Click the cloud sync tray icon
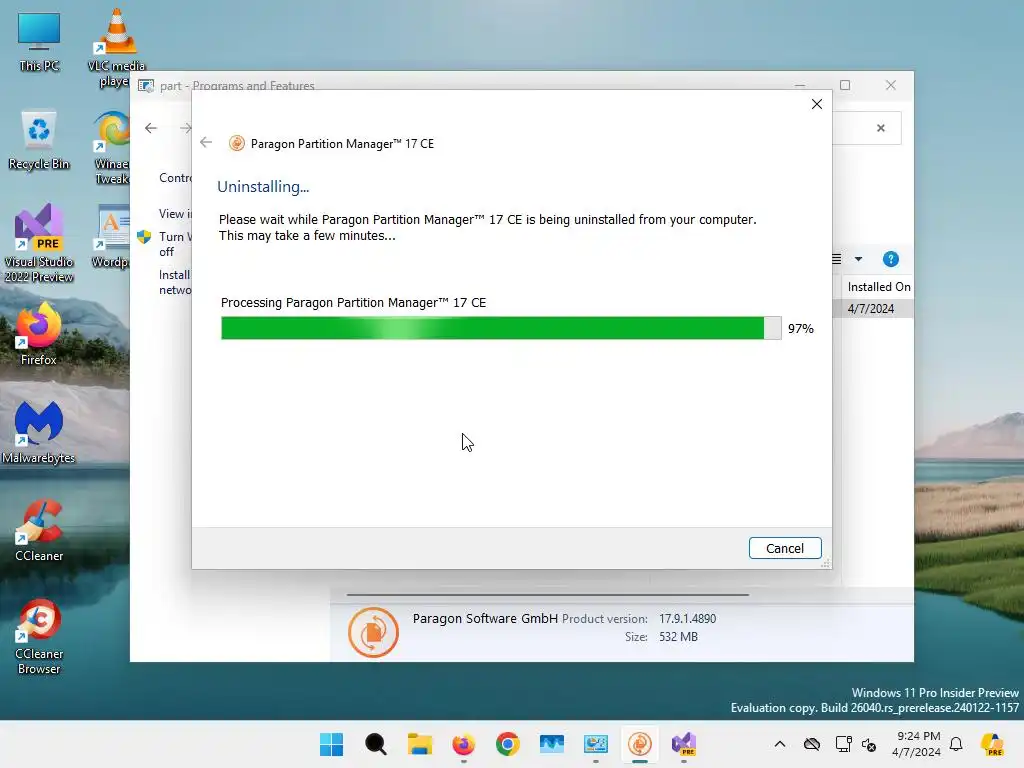 [812, 744]
